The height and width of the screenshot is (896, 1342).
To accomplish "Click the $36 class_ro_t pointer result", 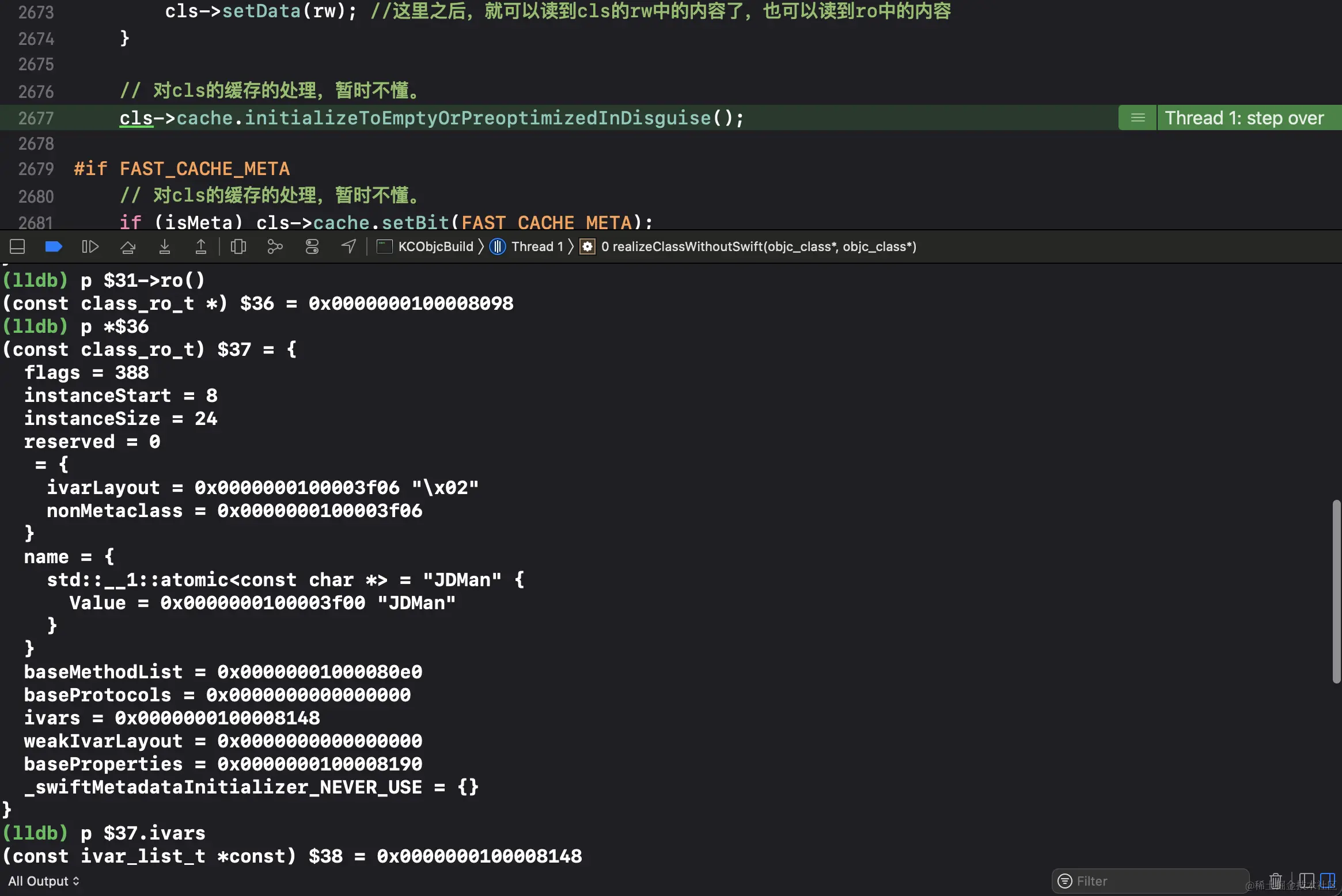I will pos(258,303).
